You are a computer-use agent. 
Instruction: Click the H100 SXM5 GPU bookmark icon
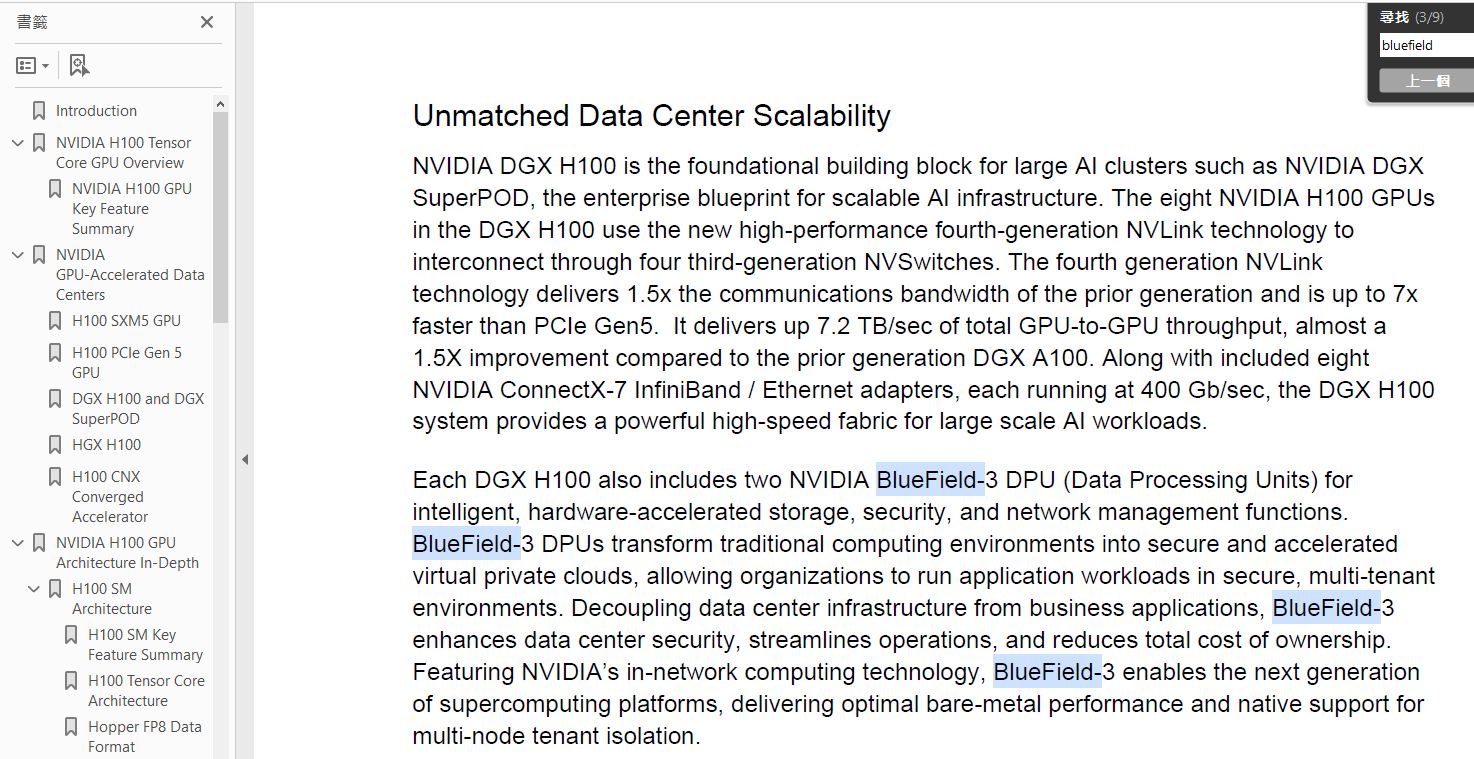click(55, 321)
